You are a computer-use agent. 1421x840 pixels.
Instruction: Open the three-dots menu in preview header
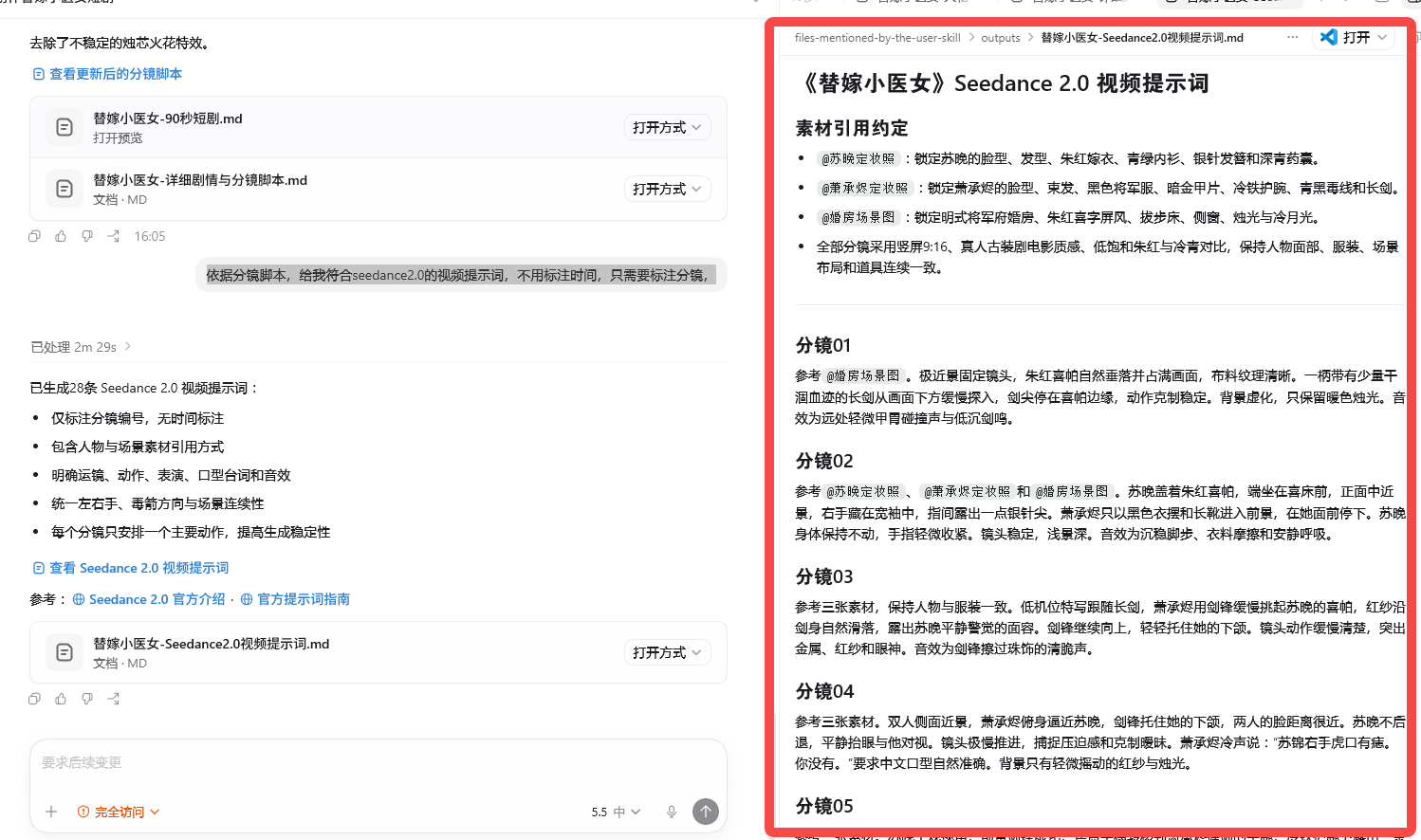1293,37
